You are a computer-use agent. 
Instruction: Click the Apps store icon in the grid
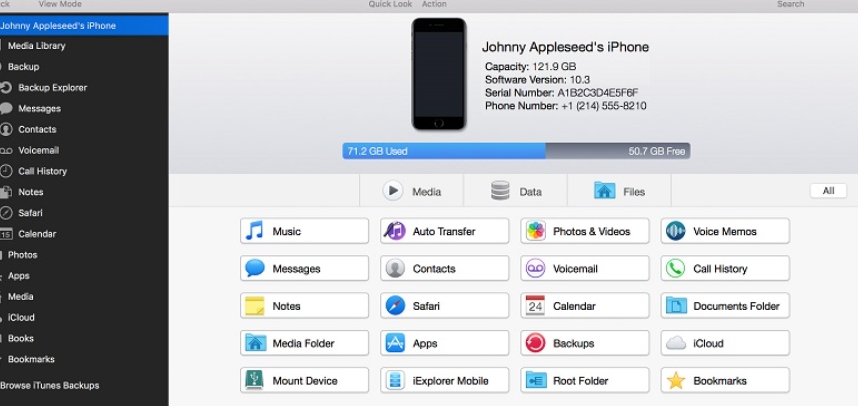tap(395, 343)
